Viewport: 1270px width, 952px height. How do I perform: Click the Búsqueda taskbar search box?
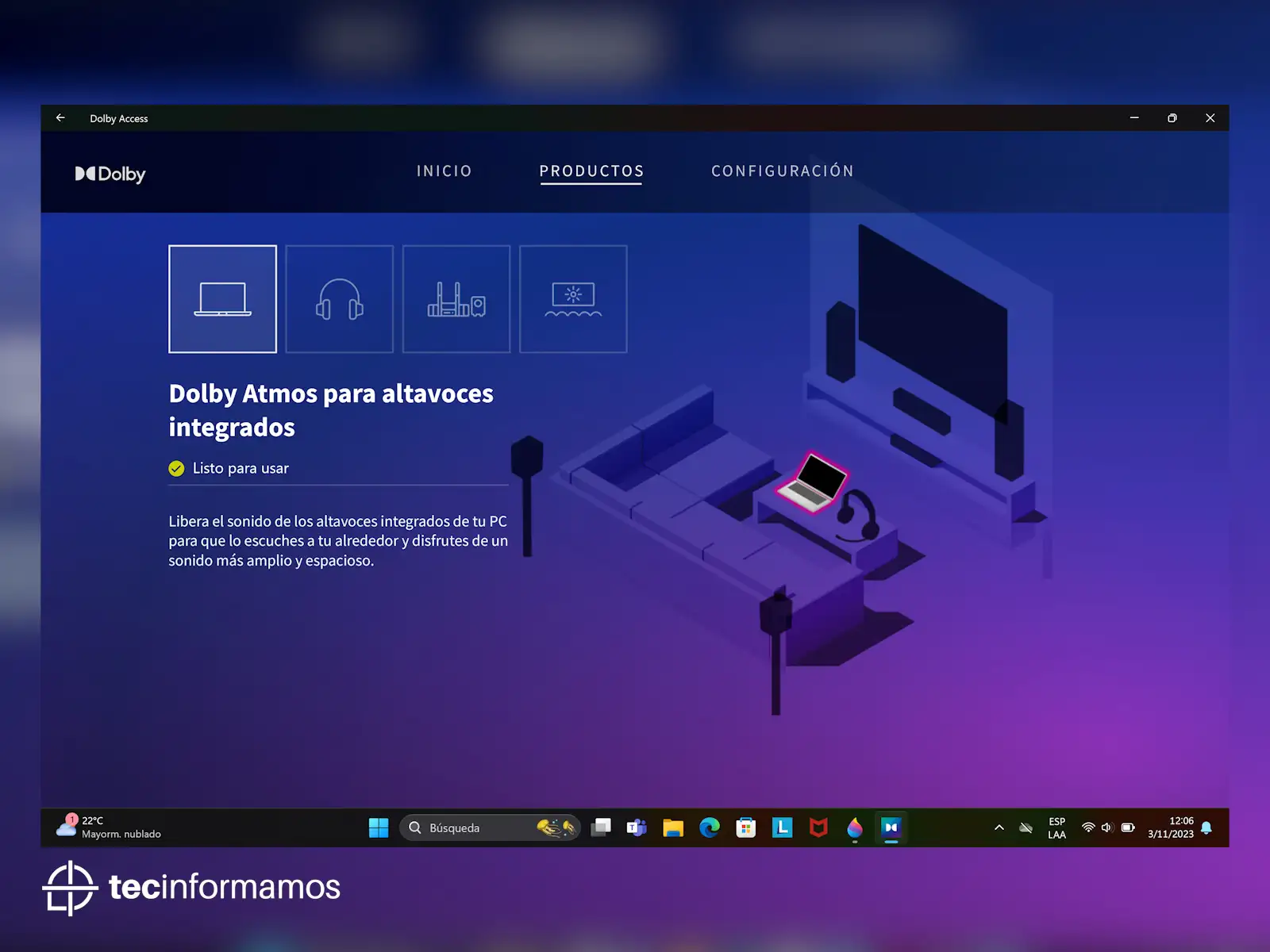pos(490,827)
